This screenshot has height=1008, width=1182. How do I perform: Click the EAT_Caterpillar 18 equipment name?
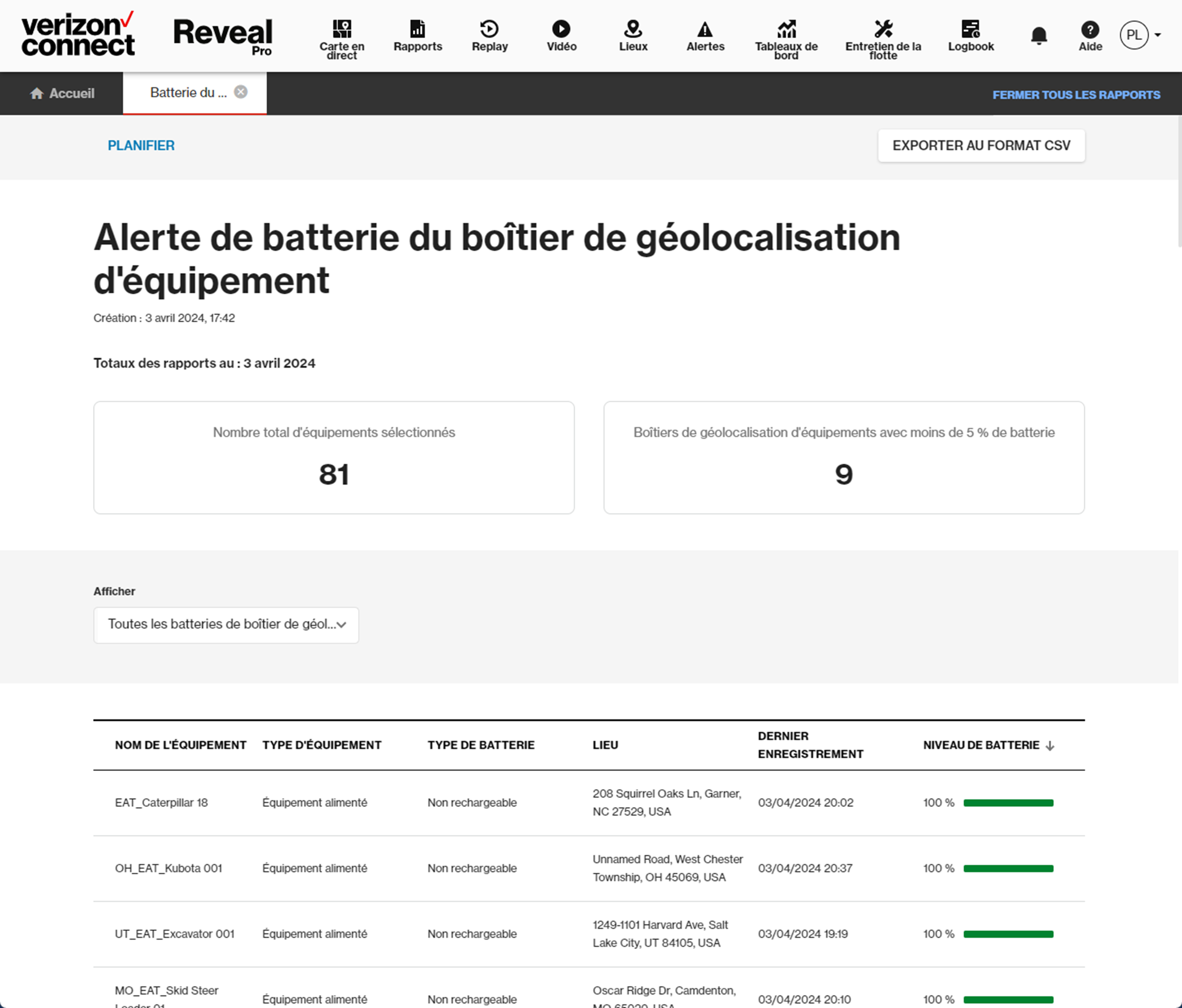pos(161,803)
